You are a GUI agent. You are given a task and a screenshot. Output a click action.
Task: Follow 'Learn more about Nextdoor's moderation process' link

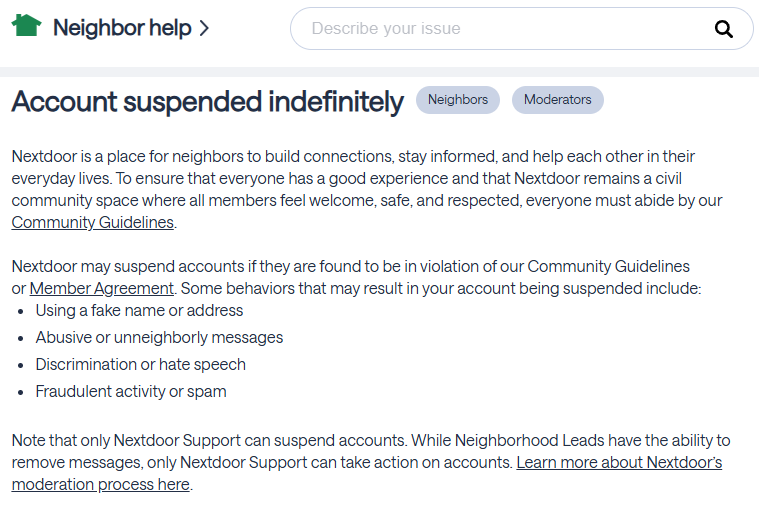(618, 463)
